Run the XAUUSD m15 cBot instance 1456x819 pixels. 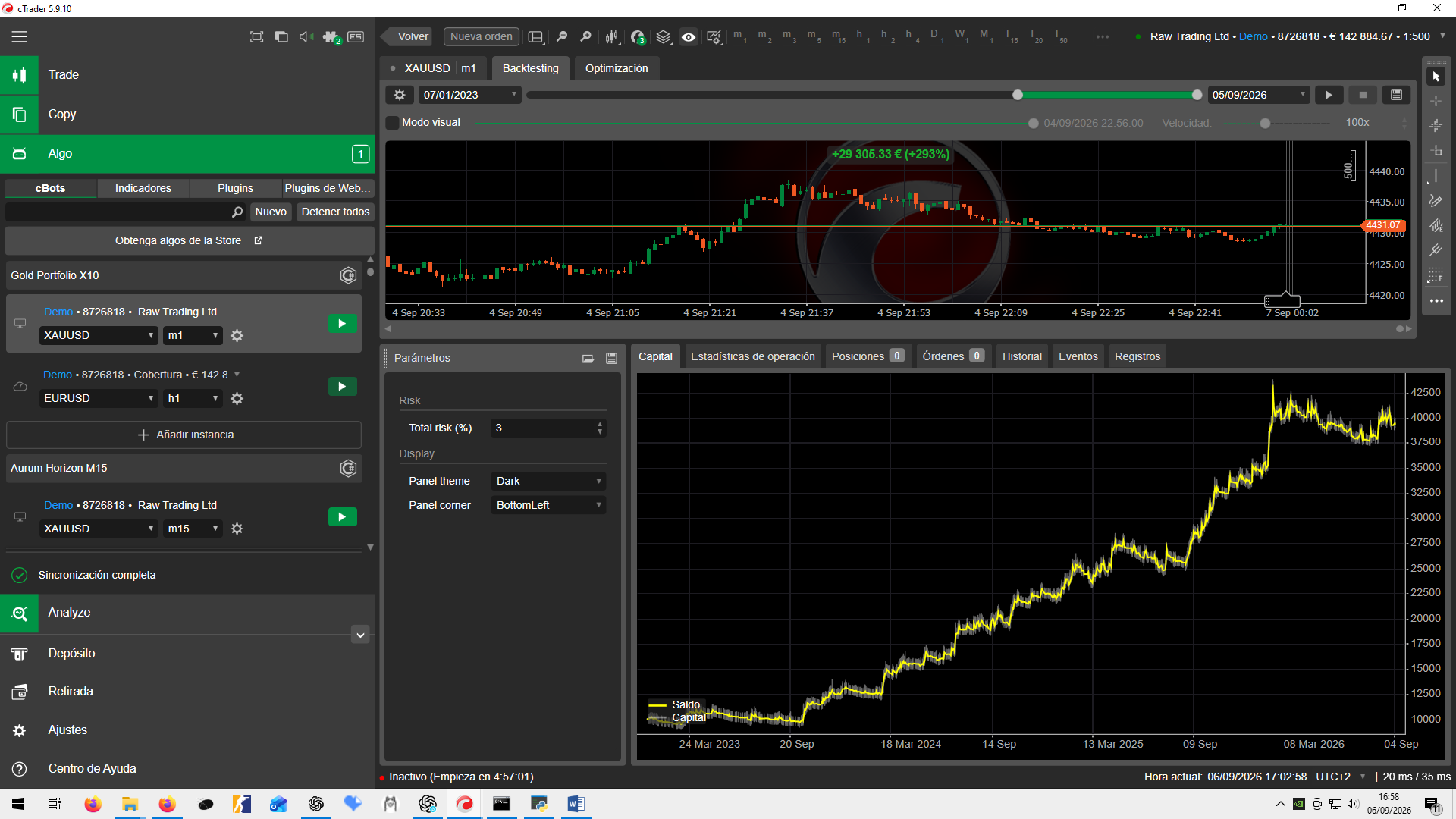click(342, 517)
